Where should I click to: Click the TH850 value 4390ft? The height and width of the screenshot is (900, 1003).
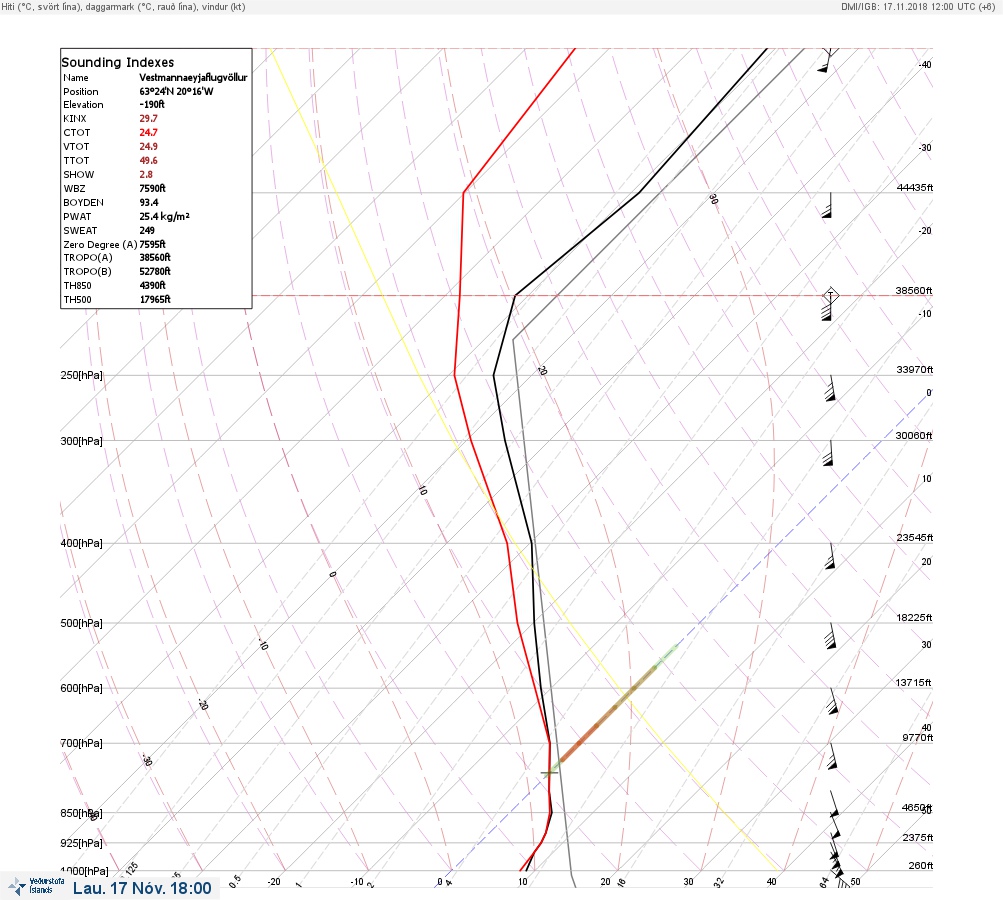click(152, 285)
